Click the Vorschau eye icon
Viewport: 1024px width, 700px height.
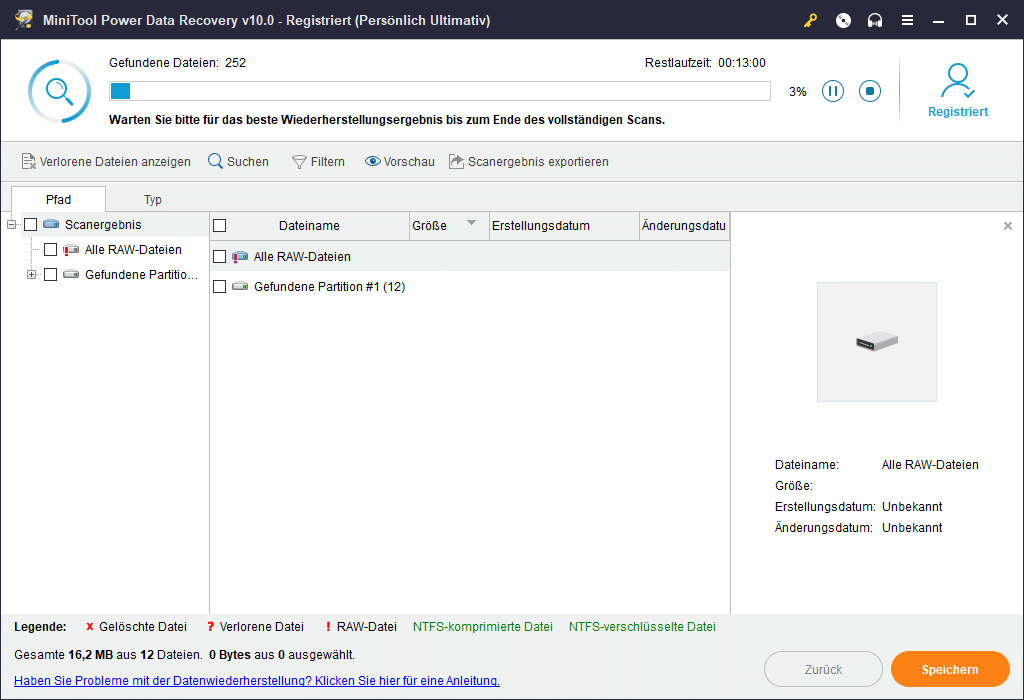coord(373,161)
